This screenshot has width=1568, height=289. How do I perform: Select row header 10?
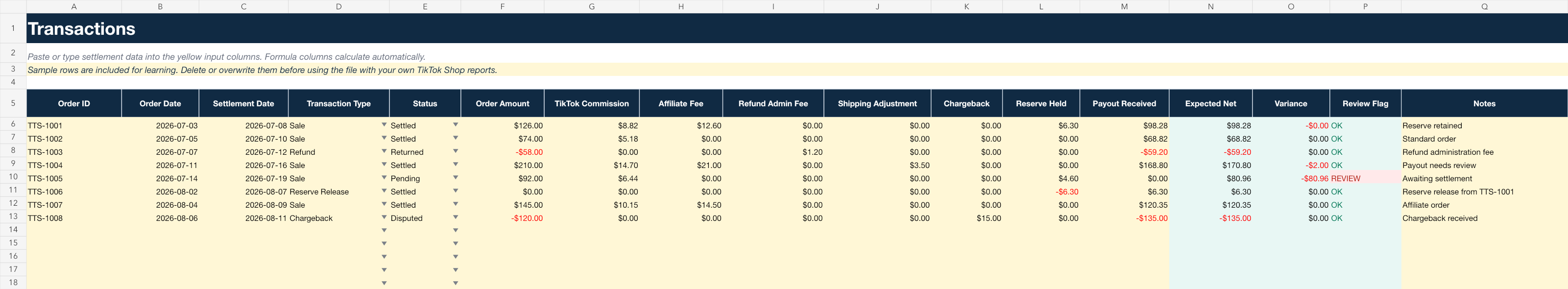pyautogui.click(x=13, y=177)
